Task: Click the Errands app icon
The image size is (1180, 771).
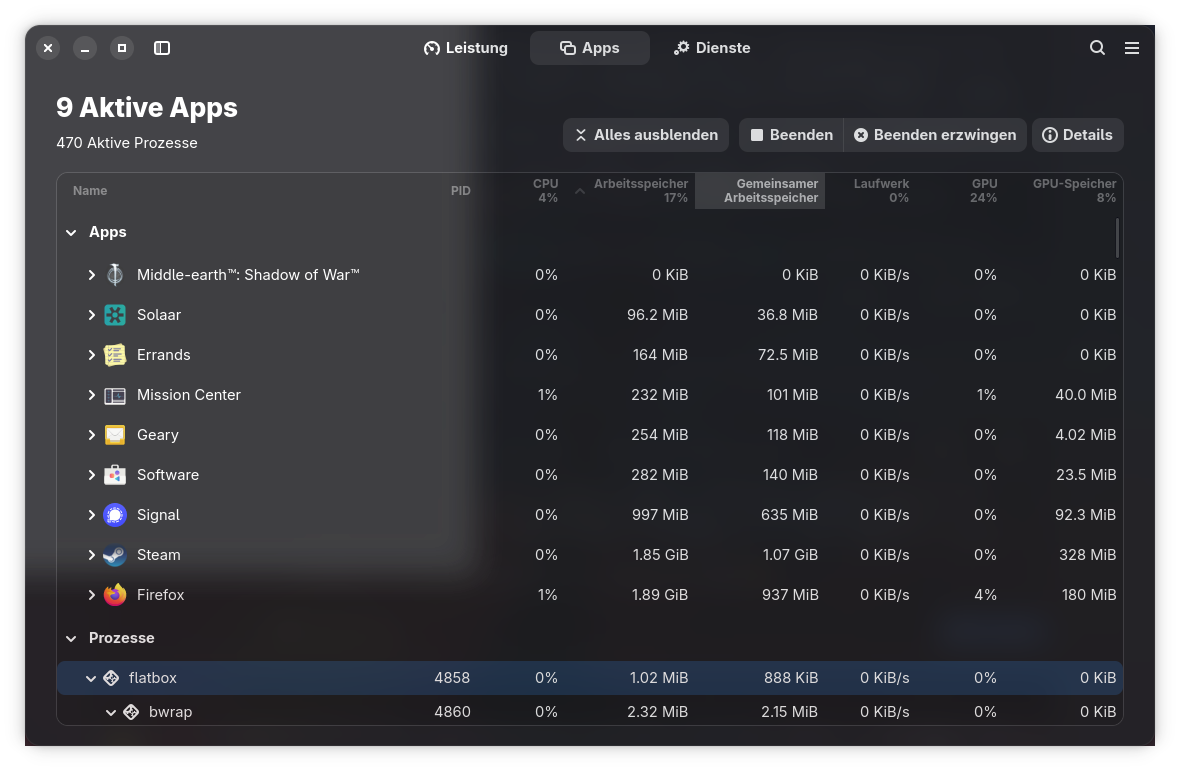Action: [114, 355]
